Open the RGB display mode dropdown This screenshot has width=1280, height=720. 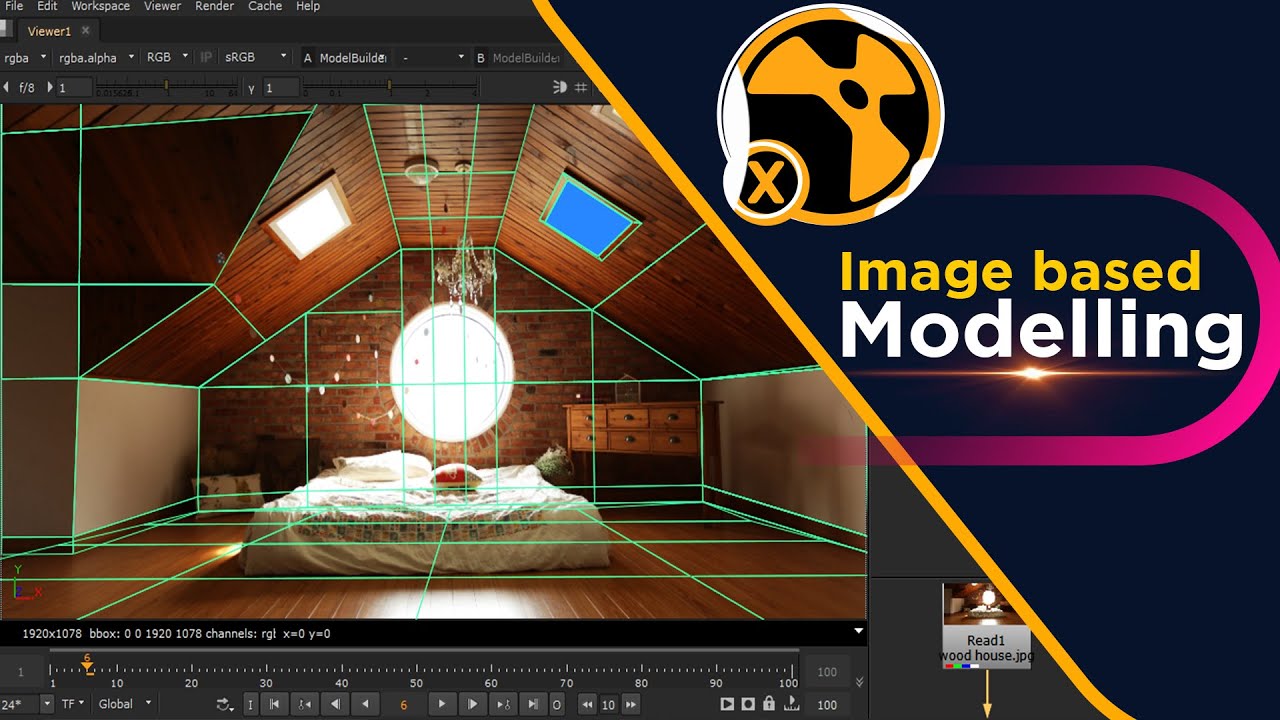(x=167, y=58)
